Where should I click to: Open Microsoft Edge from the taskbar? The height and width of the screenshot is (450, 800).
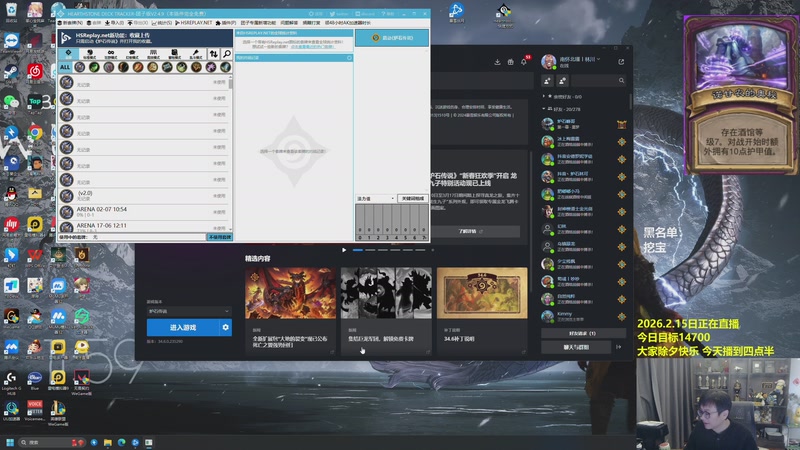click(x=121, y=442)
